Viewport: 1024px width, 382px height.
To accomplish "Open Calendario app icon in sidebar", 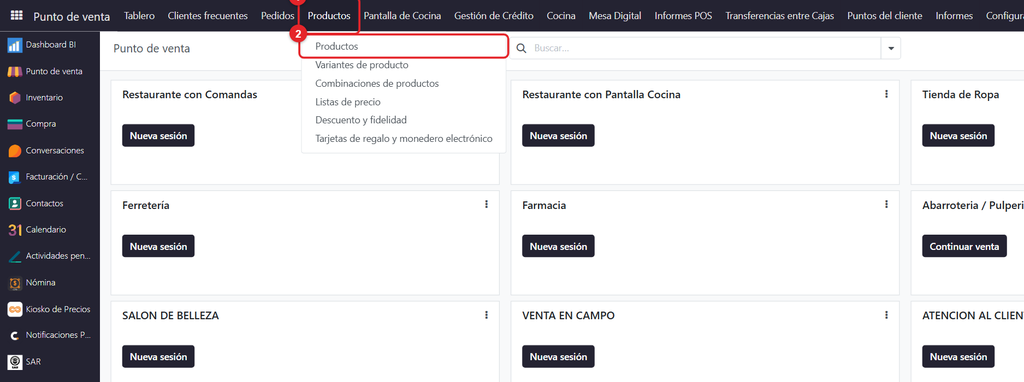I will [x=15, y=230].
